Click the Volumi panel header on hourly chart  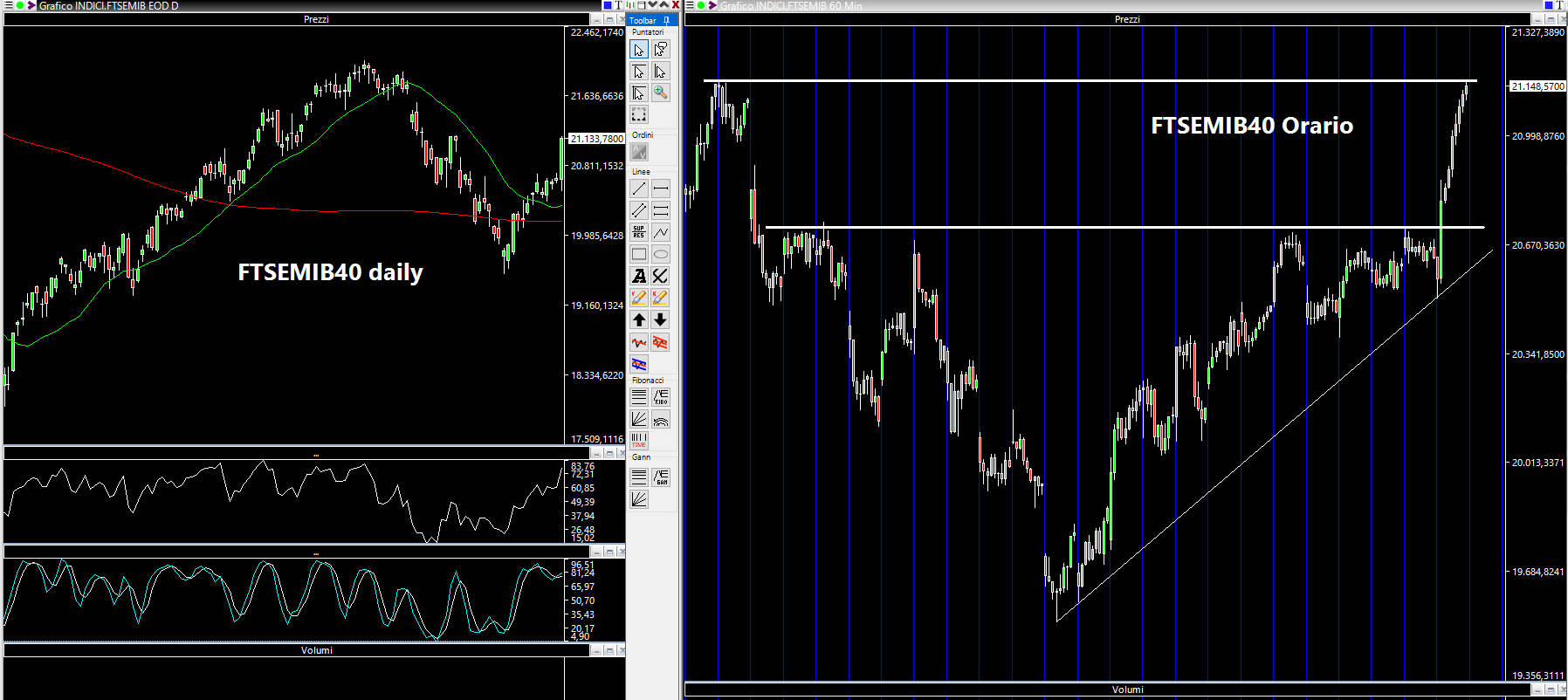pos(1127,690)
